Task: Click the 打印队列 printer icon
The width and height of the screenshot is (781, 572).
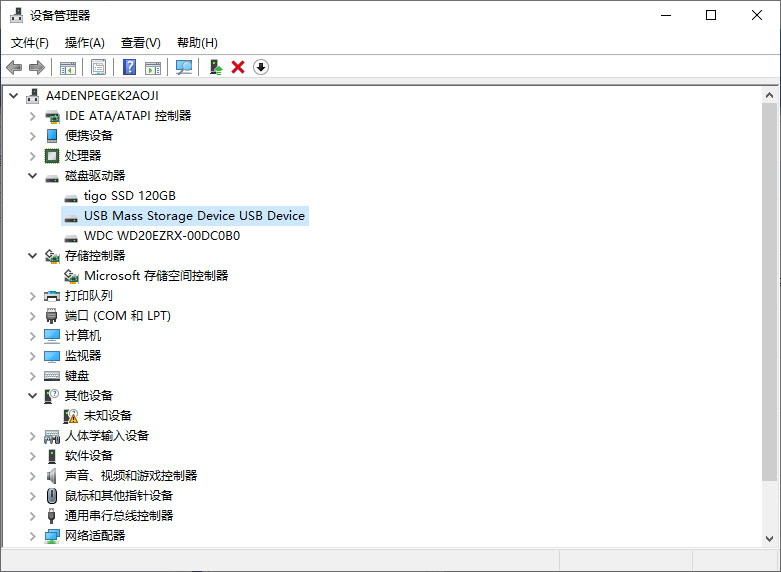Action: (x=52, y=296)
